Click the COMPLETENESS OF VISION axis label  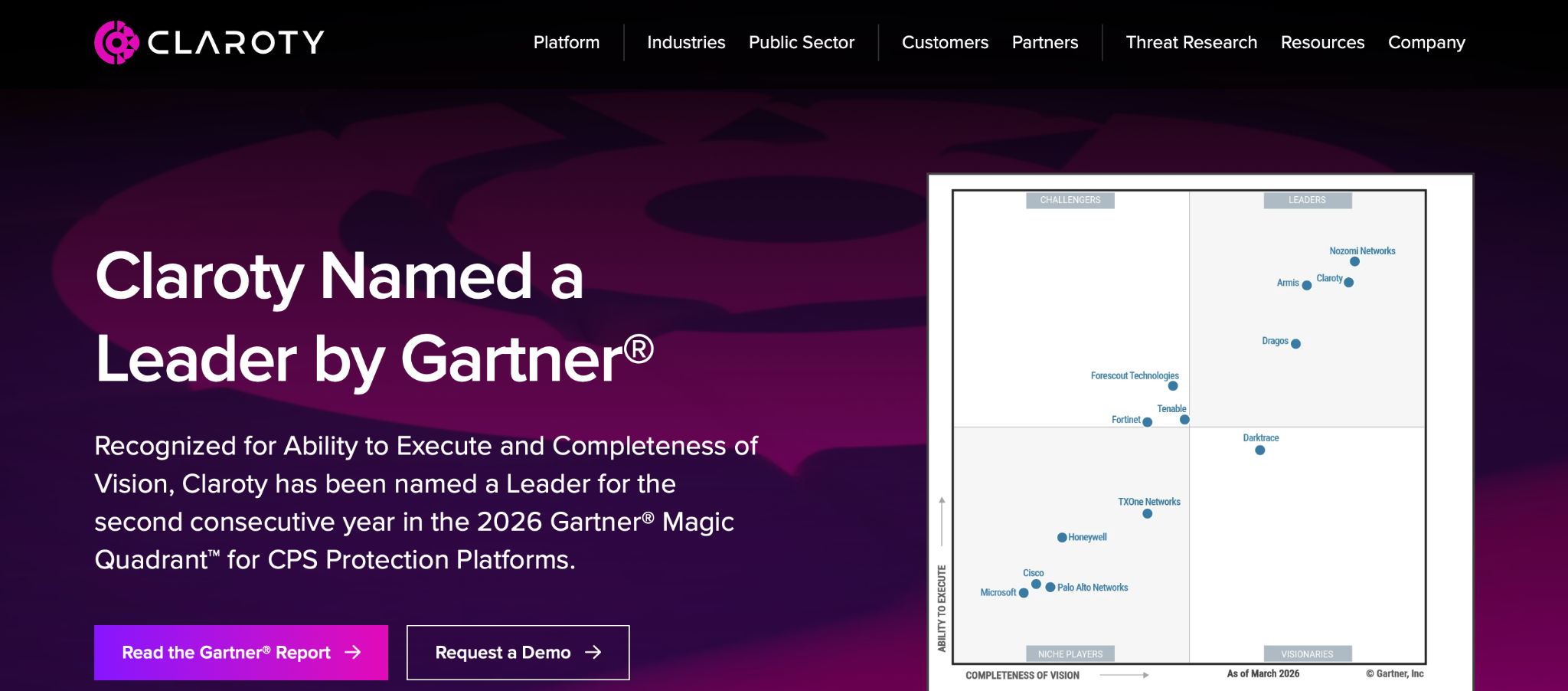1022,675
